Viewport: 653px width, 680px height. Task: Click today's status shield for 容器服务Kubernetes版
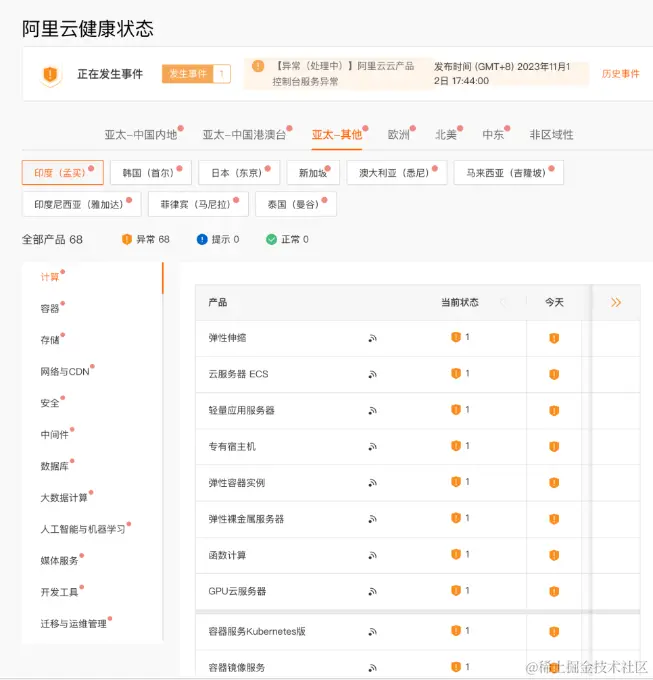(554, 632)
